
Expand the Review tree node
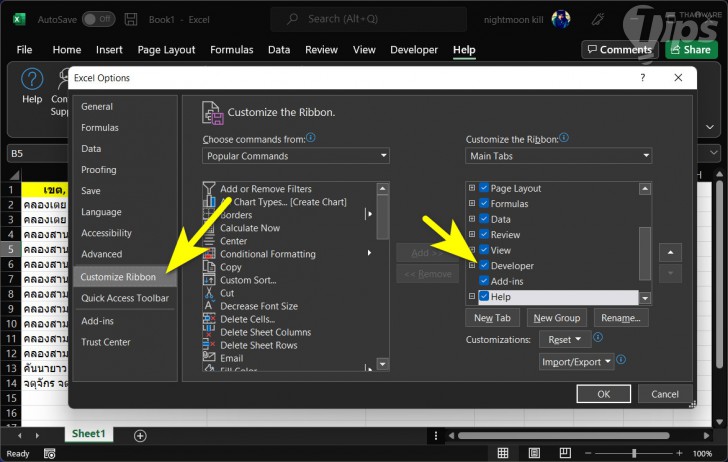pos(472,234)
